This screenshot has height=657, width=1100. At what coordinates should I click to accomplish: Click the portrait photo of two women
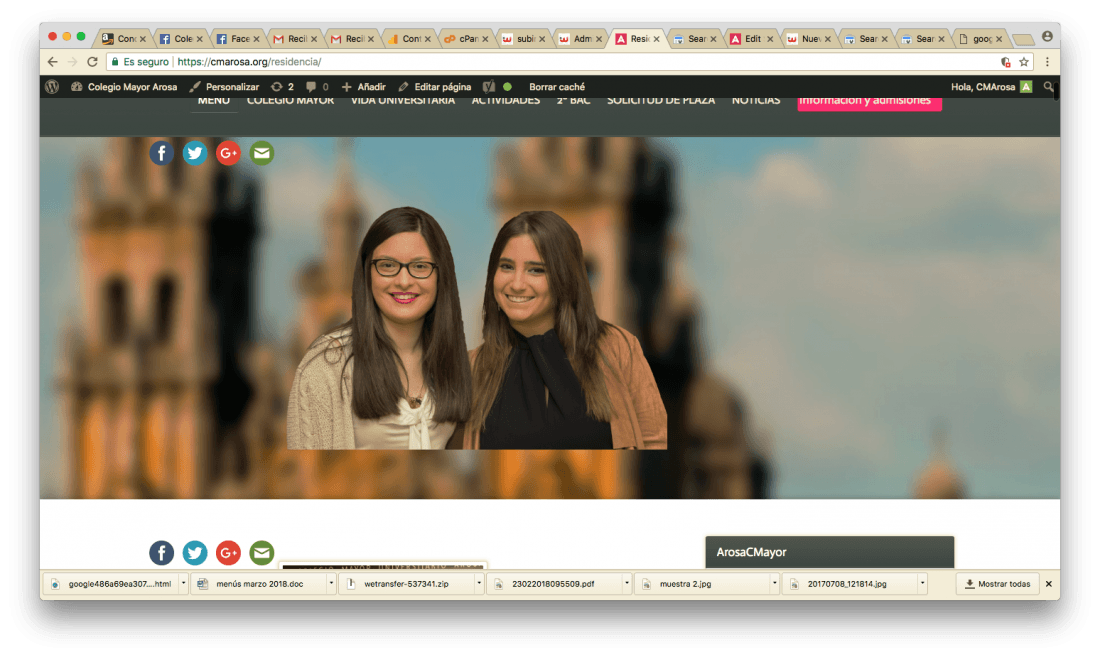477,327
